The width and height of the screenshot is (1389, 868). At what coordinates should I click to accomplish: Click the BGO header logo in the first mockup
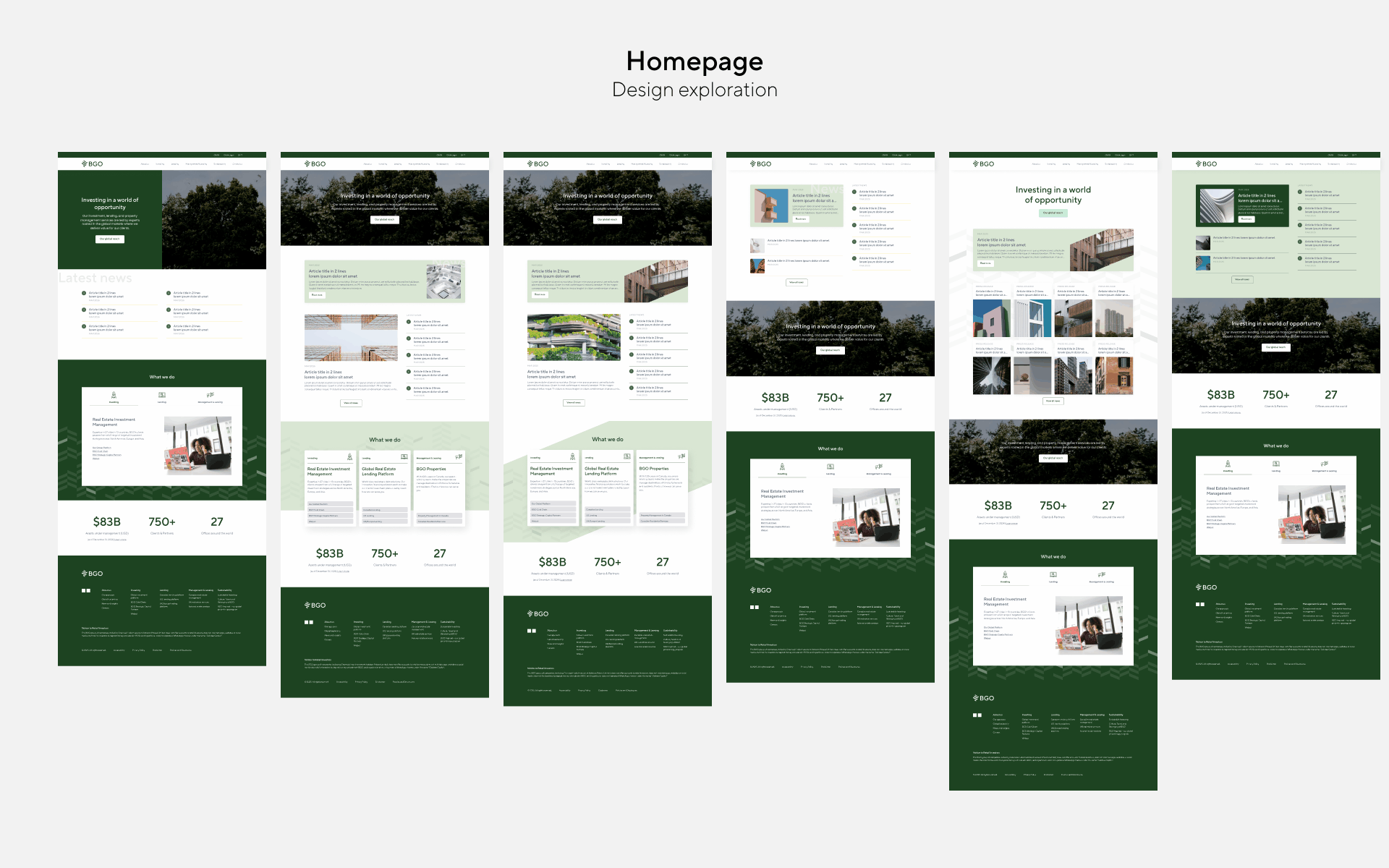point(93,164)
